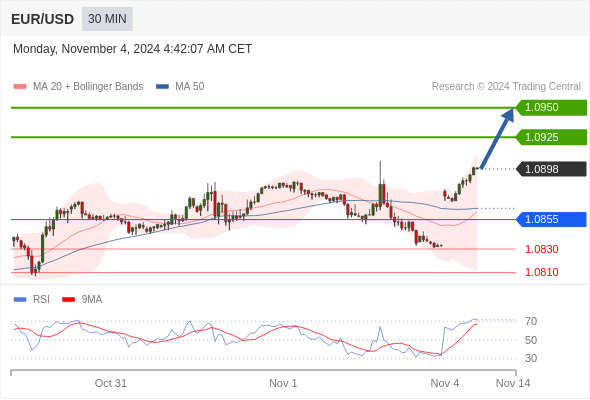This screenshot has width=590, height=400.
Task: Click the RSI 70 level label
Action: click(x=531, y=321)
